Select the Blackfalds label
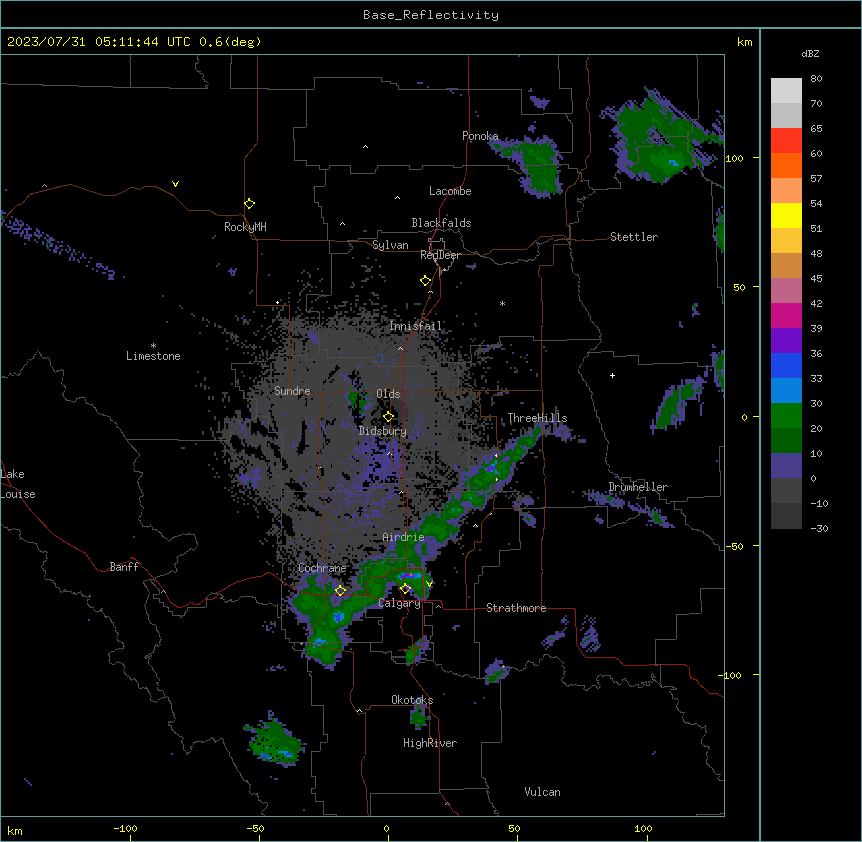 pyautogui.click(x=441, y=223)
